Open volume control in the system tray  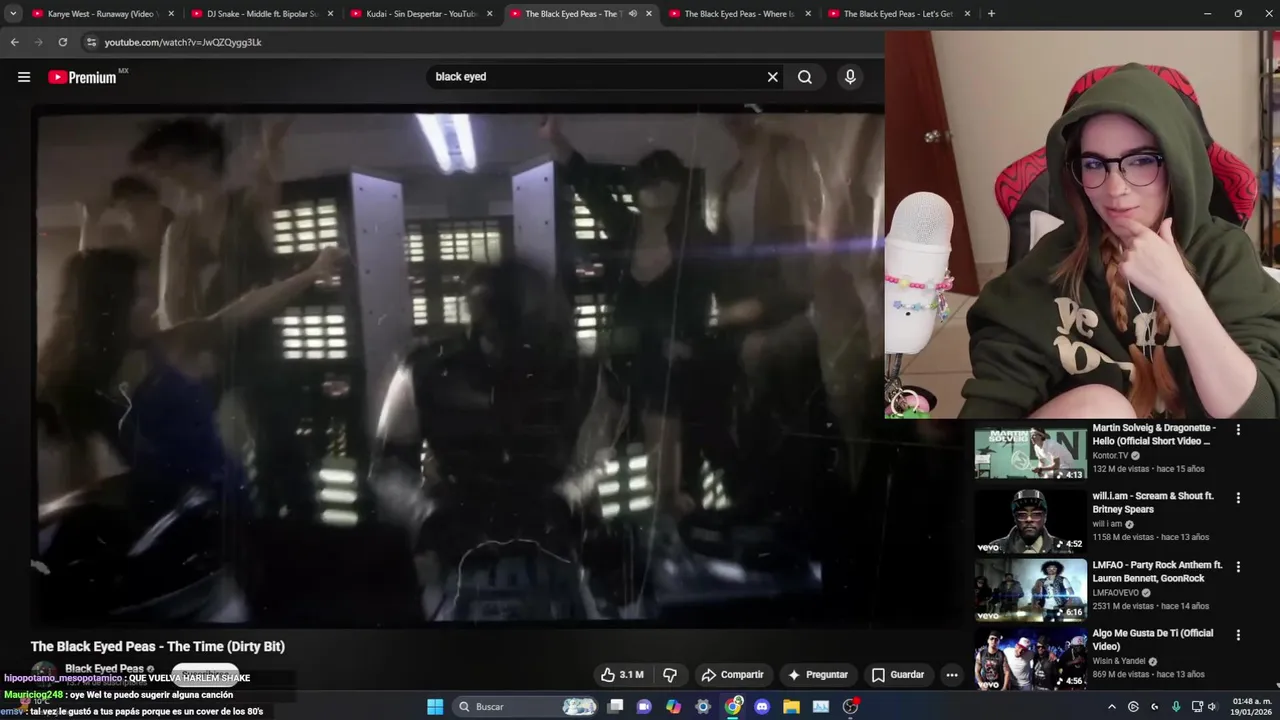(1212, 707)
